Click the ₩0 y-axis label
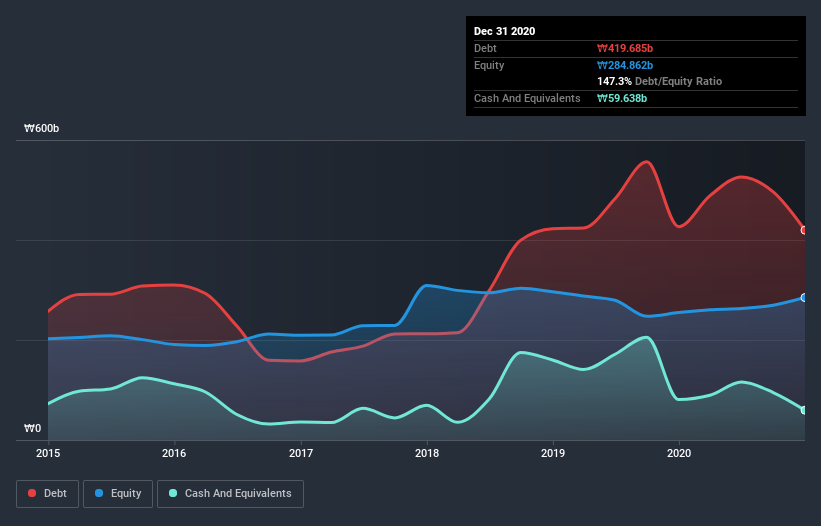 point(32,428)
